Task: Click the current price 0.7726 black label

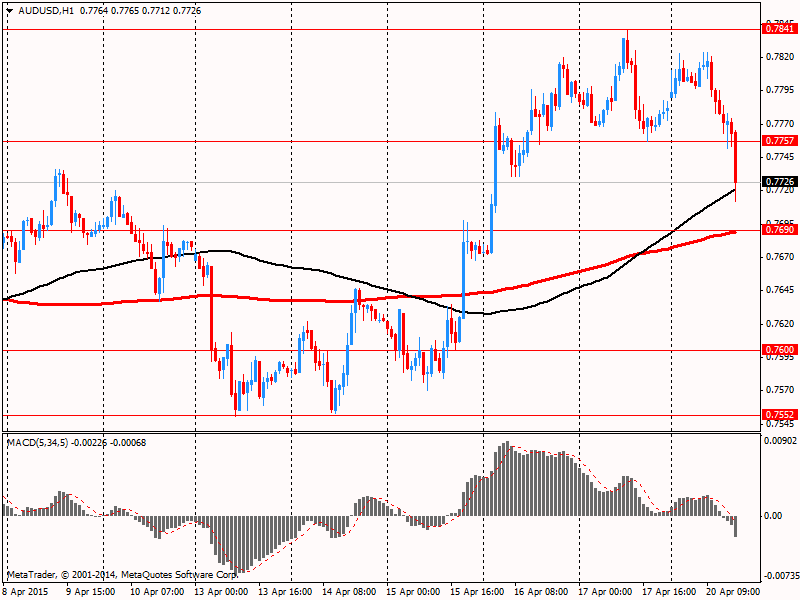Action: [x=780, y=182]
